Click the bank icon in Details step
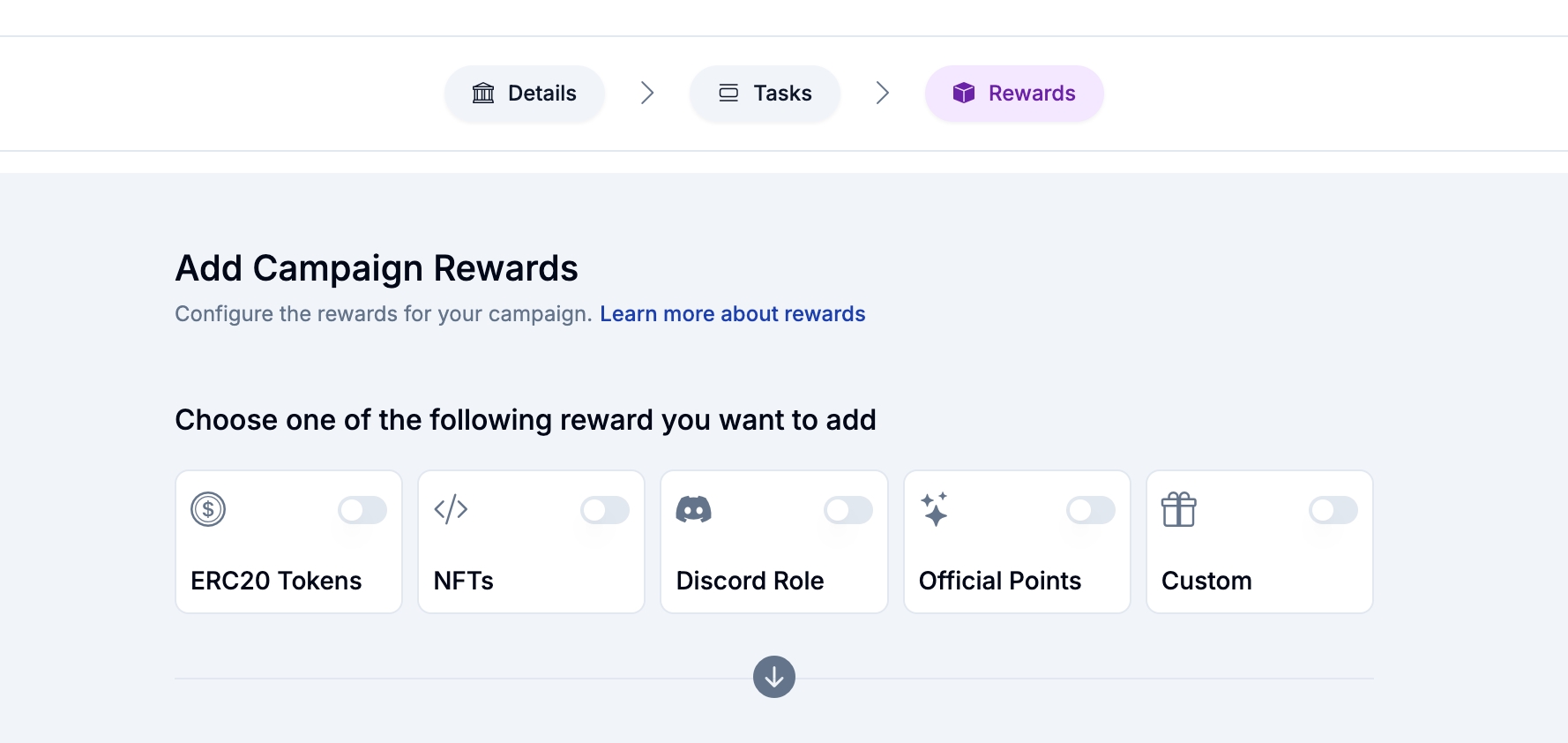The image size is (1568, 743). coord(483,93)
